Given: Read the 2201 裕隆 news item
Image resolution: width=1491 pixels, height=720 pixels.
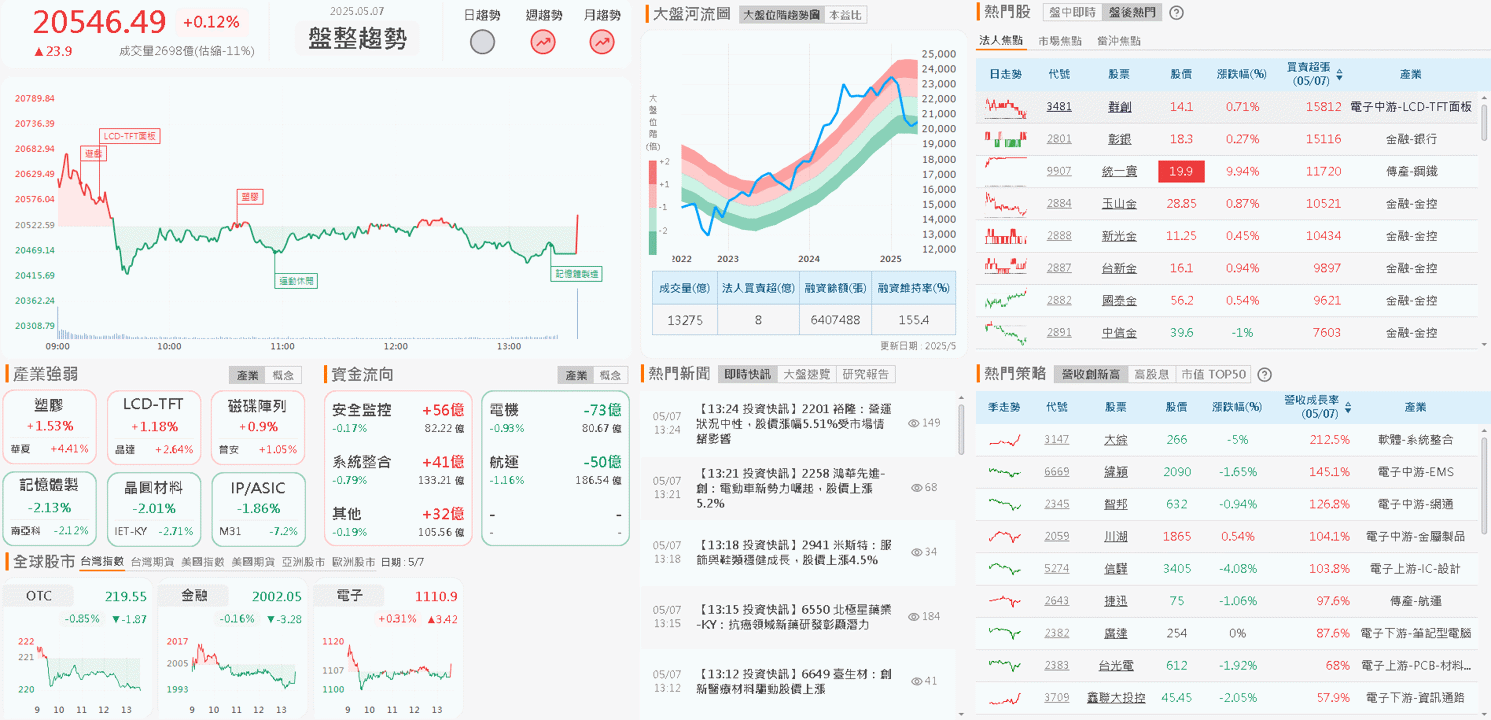Looking at the screenshot, I should 795,423.
